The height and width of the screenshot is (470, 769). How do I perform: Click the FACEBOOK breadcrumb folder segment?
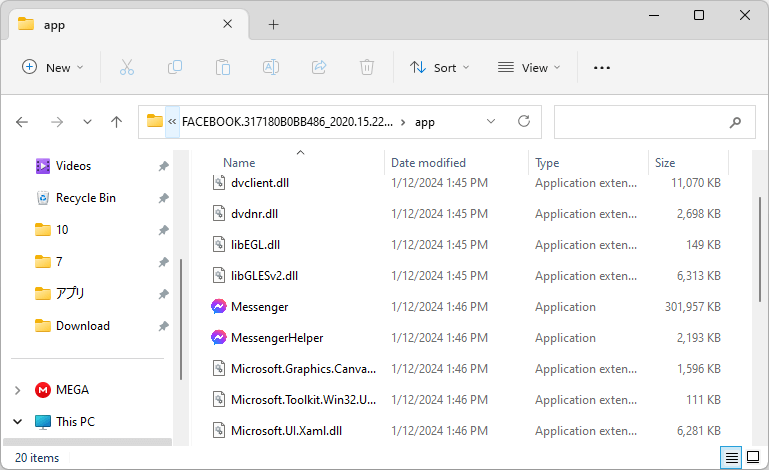[287, 122]
